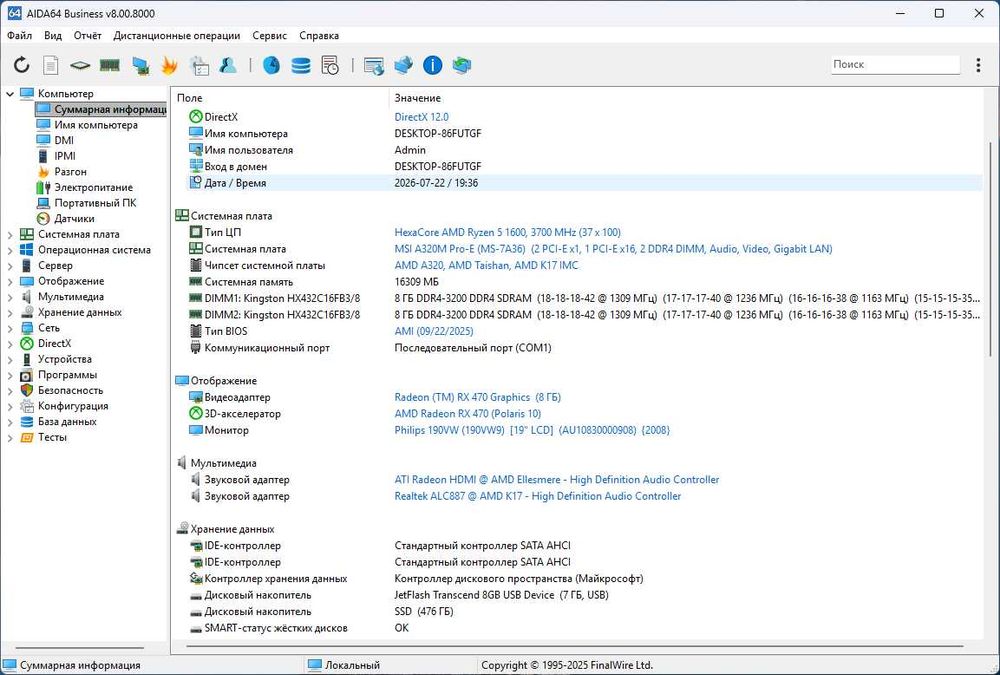Collapse the Компьютер tree node
This screenshot has width=1000, height=675.
click(x=10, y=94)
